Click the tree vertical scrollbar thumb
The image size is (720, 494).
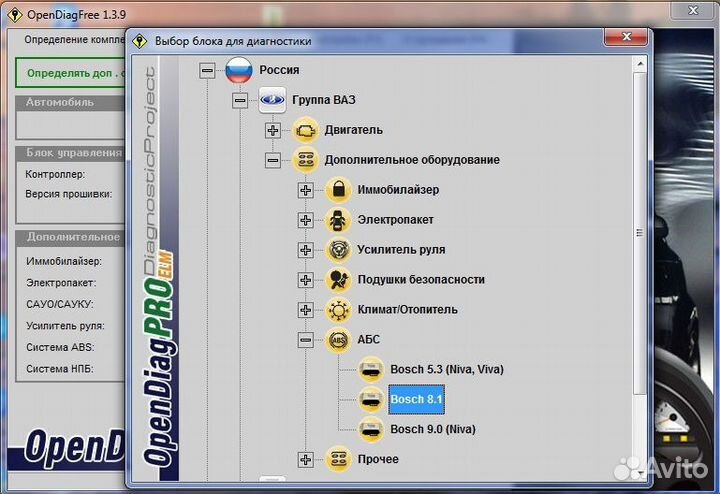tap(640, 233)
